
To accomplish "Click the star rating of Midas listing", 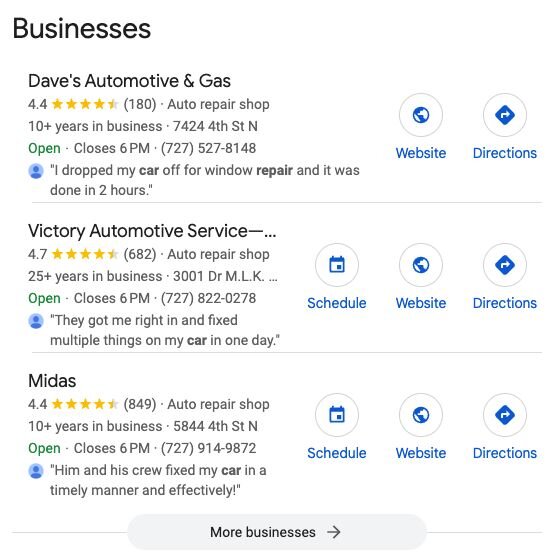I will pyautogui.click(x=84, y=404).
